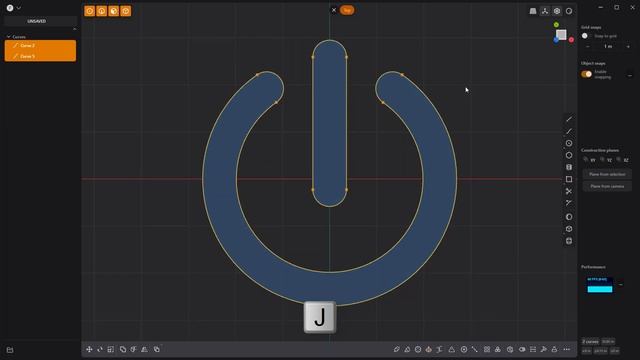This screenshot has height=360, width=640.
Task: Select the Move tool in bottom toolbar
Action: pyautogui.click(x=89, y=349)
